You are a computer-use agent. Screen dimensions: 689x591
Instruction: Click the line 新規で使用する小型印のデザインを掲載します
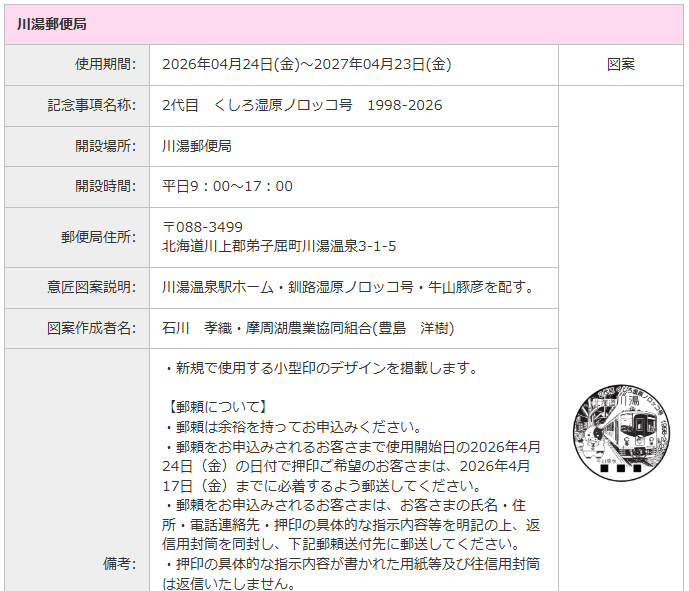coord(320,368)
